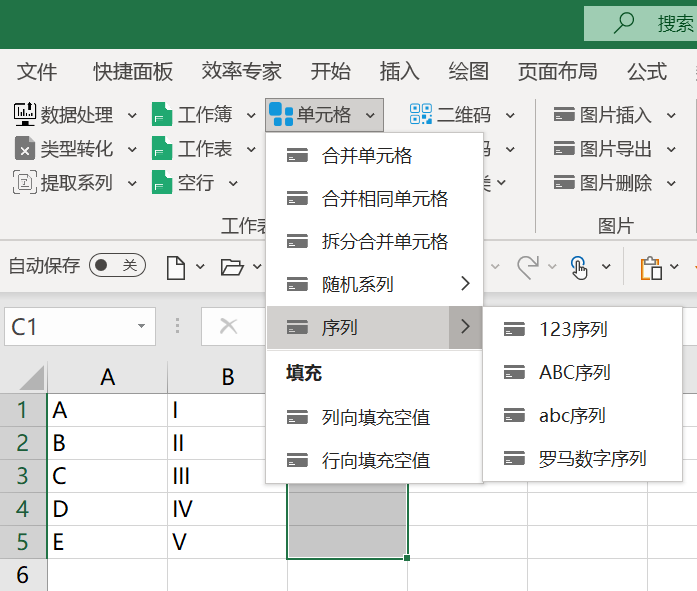697x591 pixels.
Task: Click the 图片导出 icon
Action: pyautogui.click(x=564, y=148)
